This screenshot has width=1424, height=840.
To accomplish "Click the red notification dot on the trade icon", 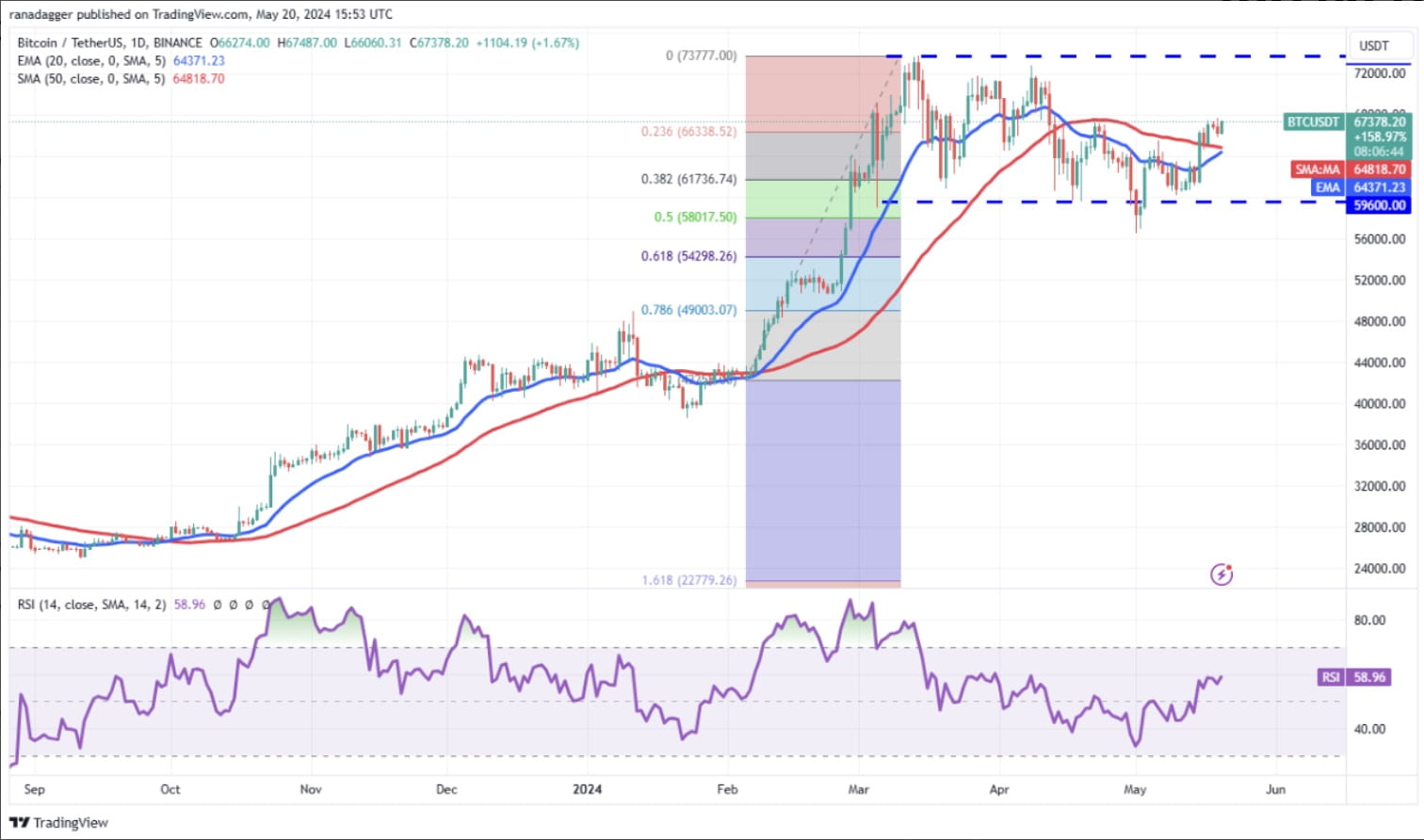I will (x=1229, y=566).
